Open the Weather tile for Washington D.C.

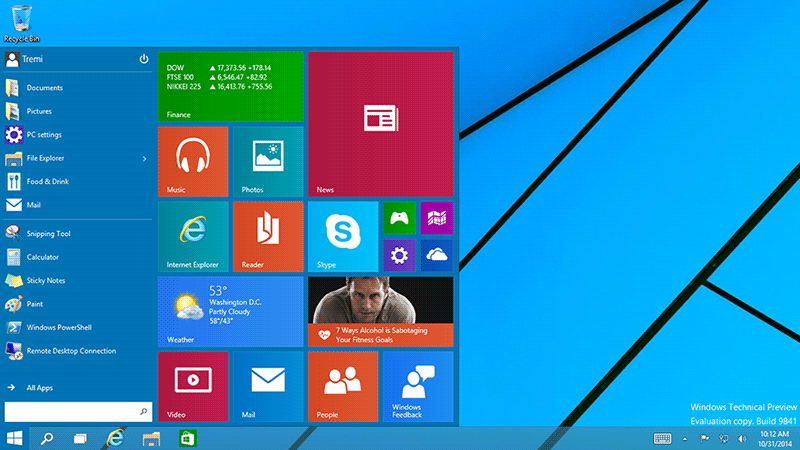tap(231, 312)
